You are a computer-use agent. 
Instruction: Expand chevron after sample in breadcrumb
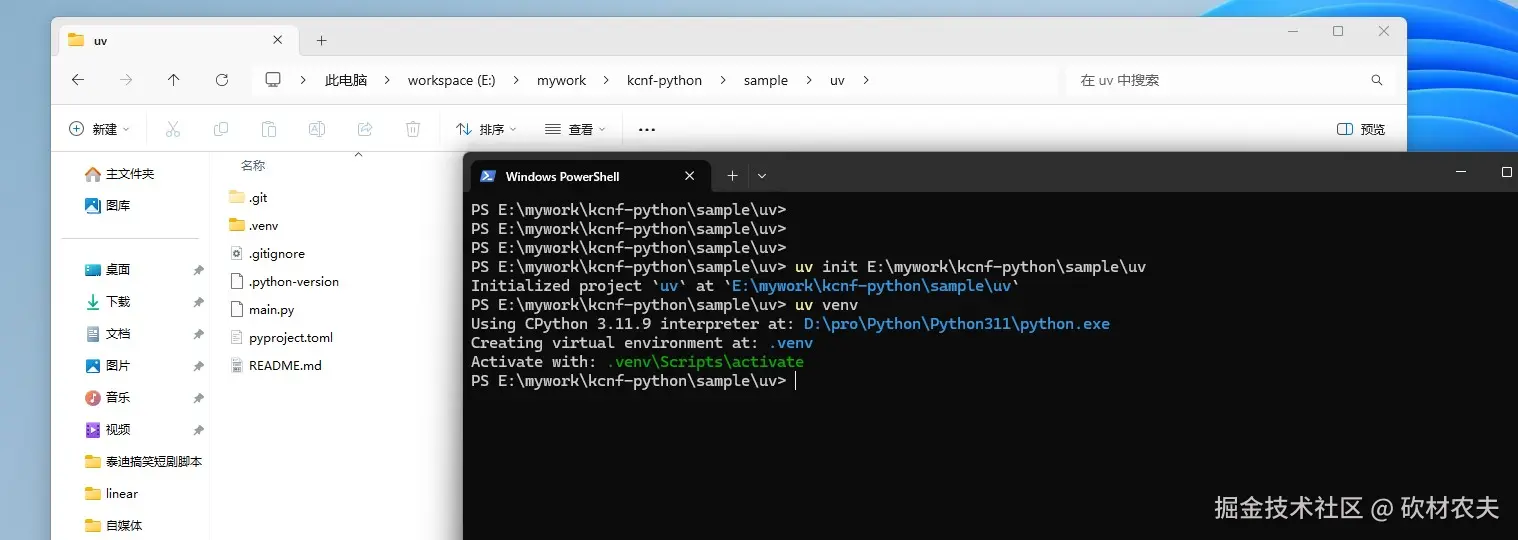pyautogui.click(x=808, y=80)
